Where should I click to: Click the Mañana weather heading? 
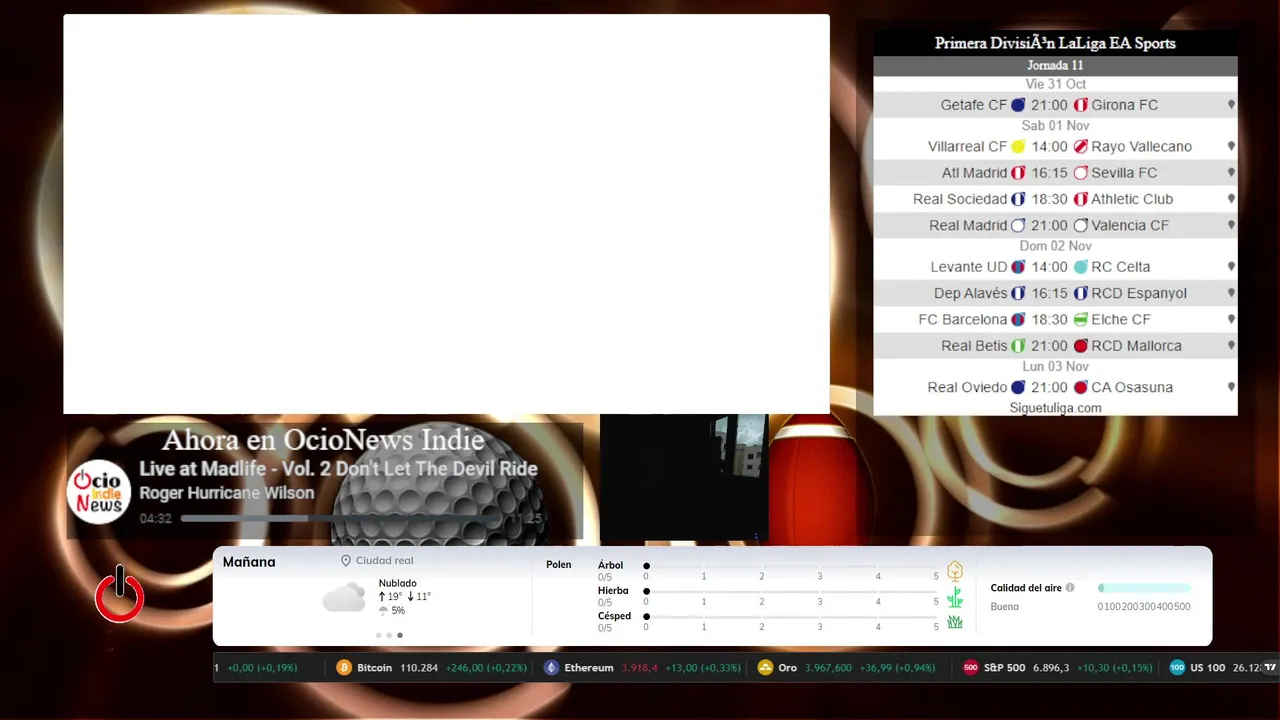[x=249, y=562]
